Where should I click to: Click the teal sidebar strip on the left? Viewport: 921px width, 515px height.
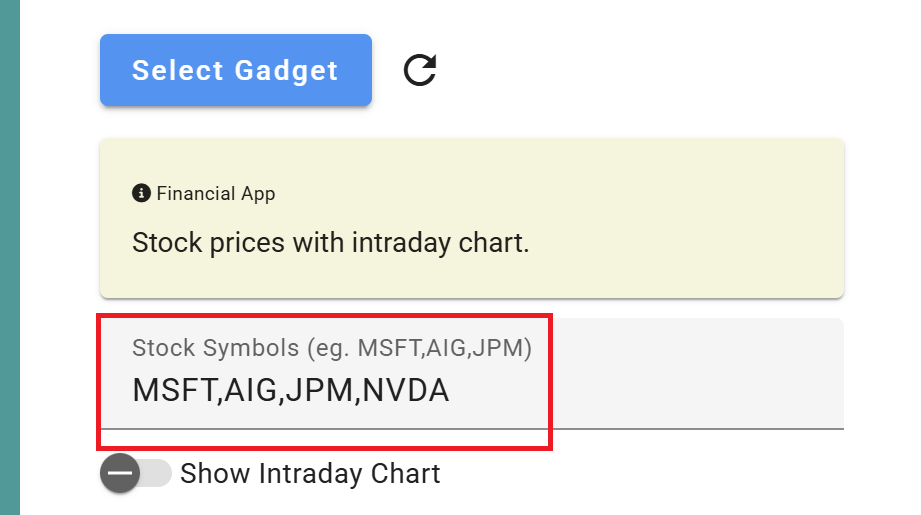tap(9, 257)
